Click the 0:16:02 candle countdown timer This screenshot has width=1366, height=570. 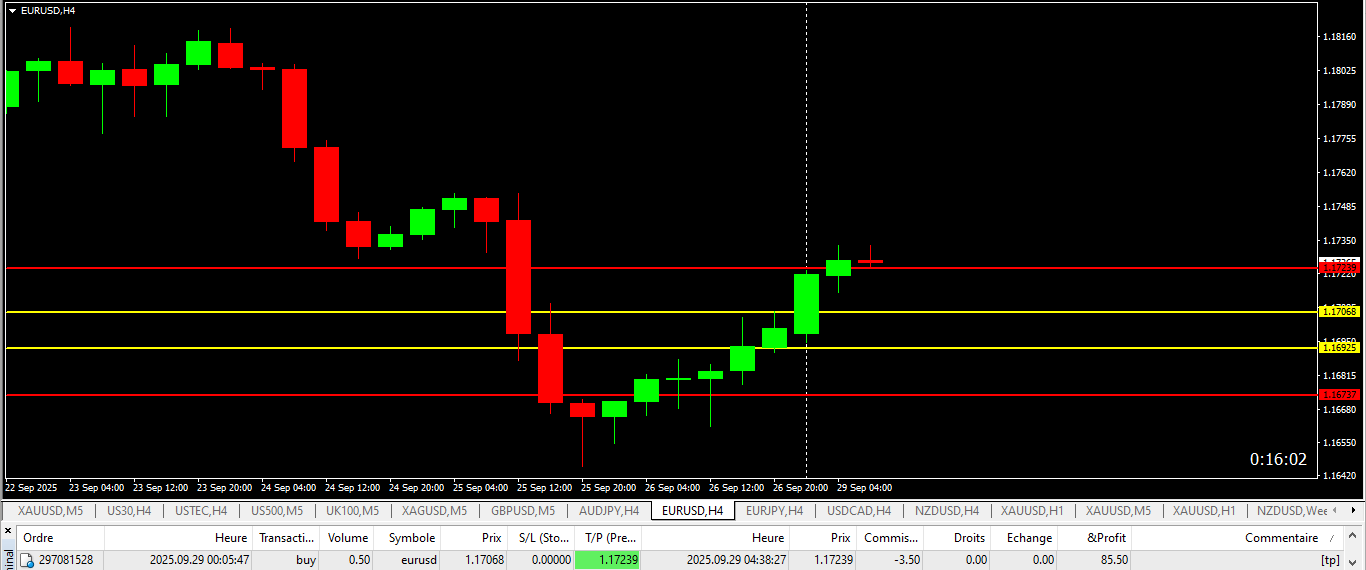[x=1278, y=459]
